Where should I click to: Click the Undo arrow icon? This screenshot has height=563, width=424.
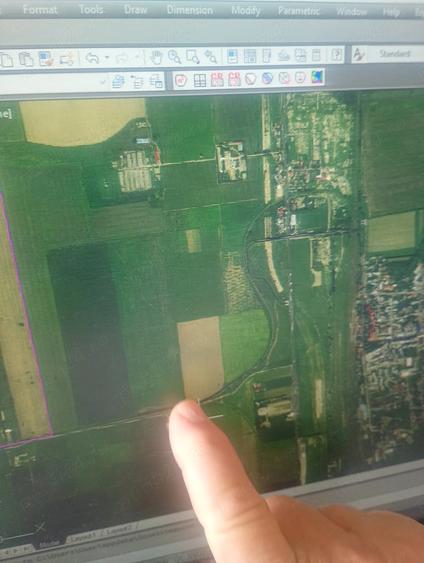[92, 58]
